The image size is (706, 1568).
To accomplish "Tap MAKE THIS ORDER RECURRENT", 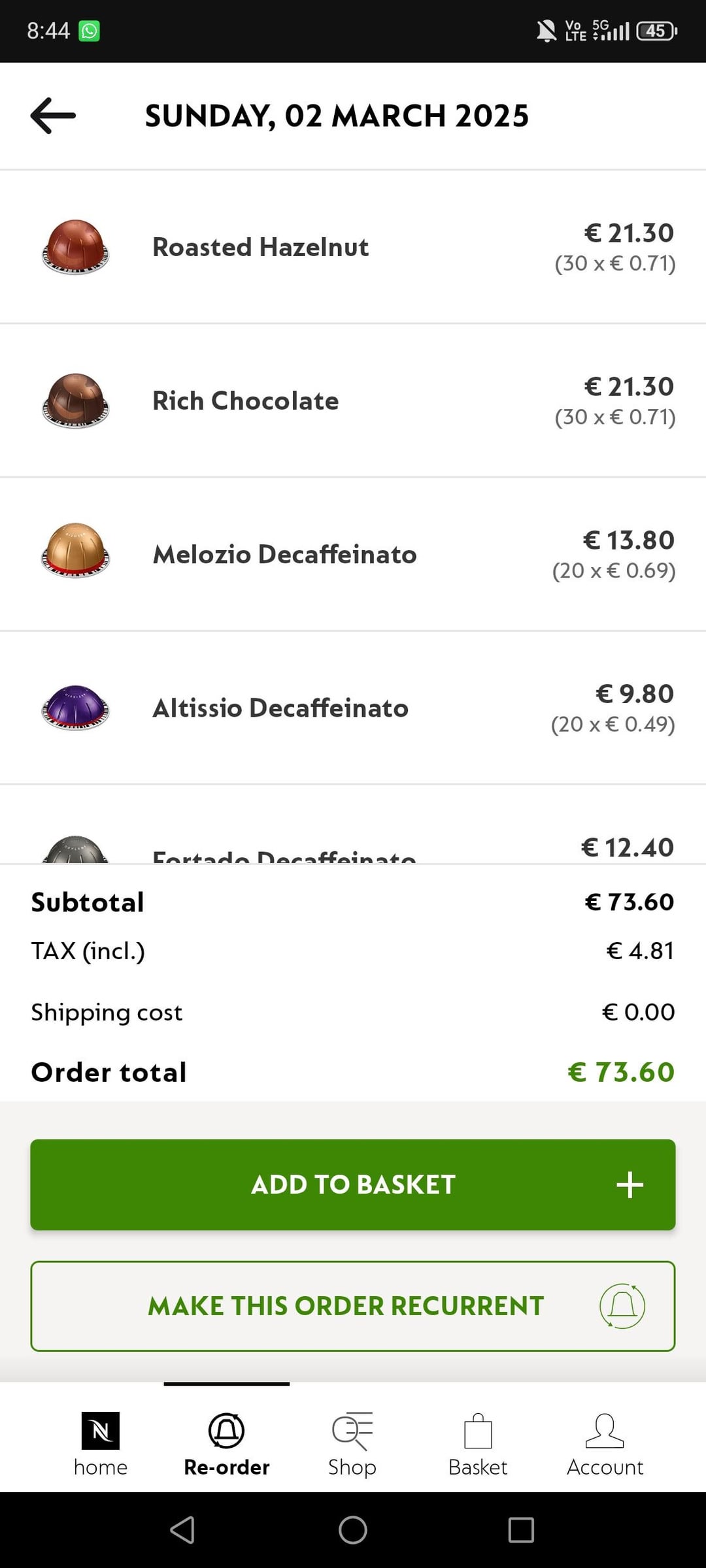I will pos(345,1306).
